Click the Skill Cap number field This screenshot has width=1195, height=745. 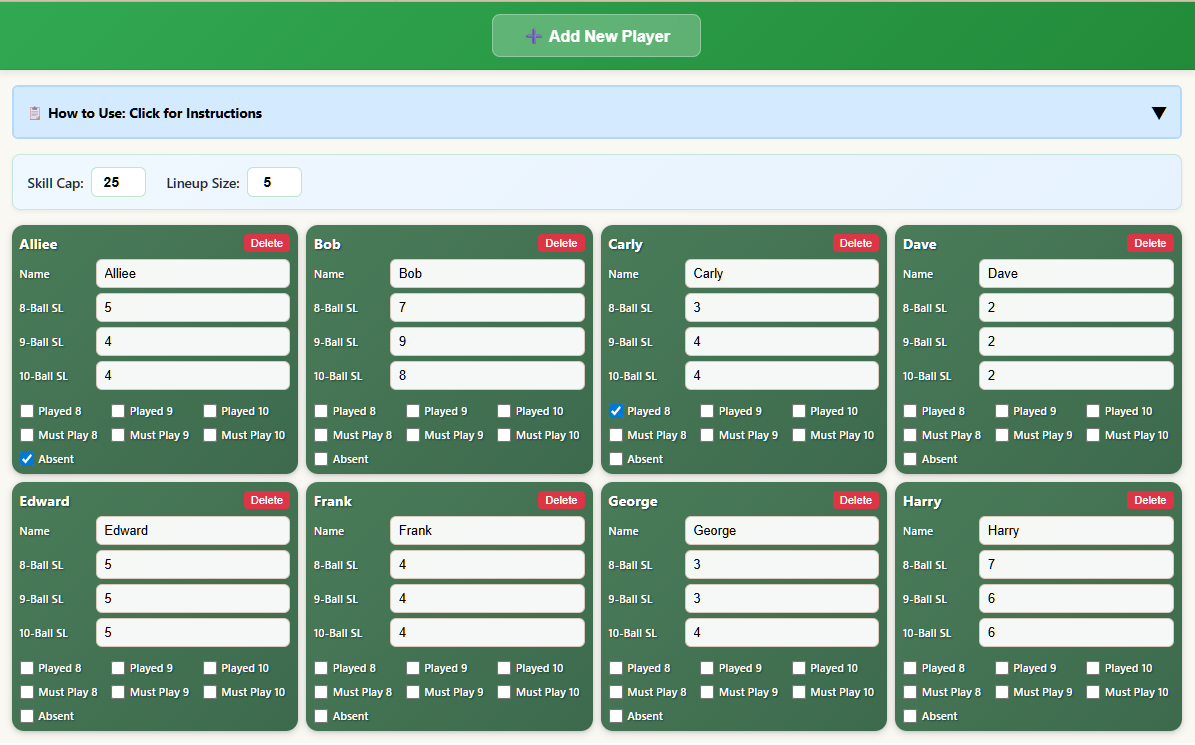pyautogui.click(x=118, y=182)
